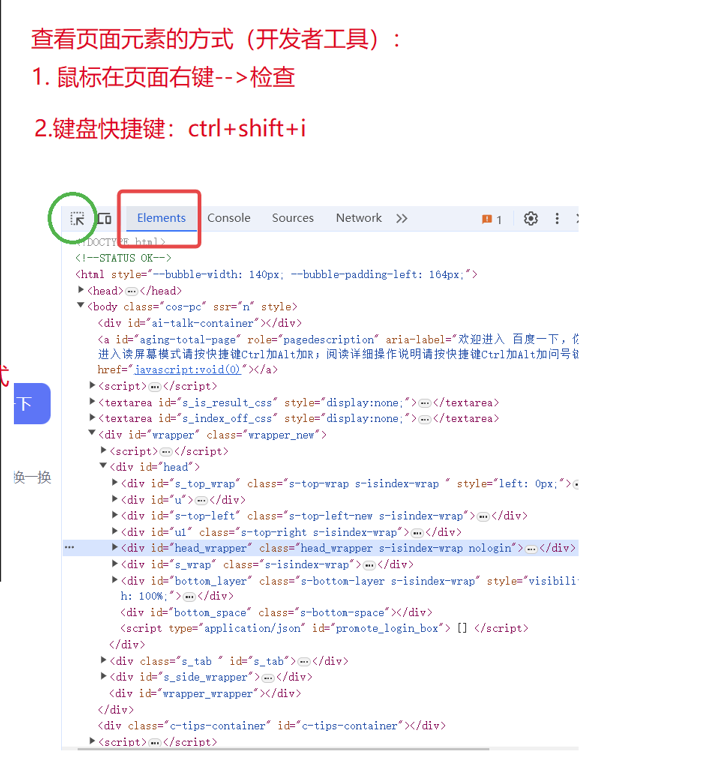Click the ellipsis in u1 row
The height and width of the screenshot is (773, 702).
click(418, 533)
